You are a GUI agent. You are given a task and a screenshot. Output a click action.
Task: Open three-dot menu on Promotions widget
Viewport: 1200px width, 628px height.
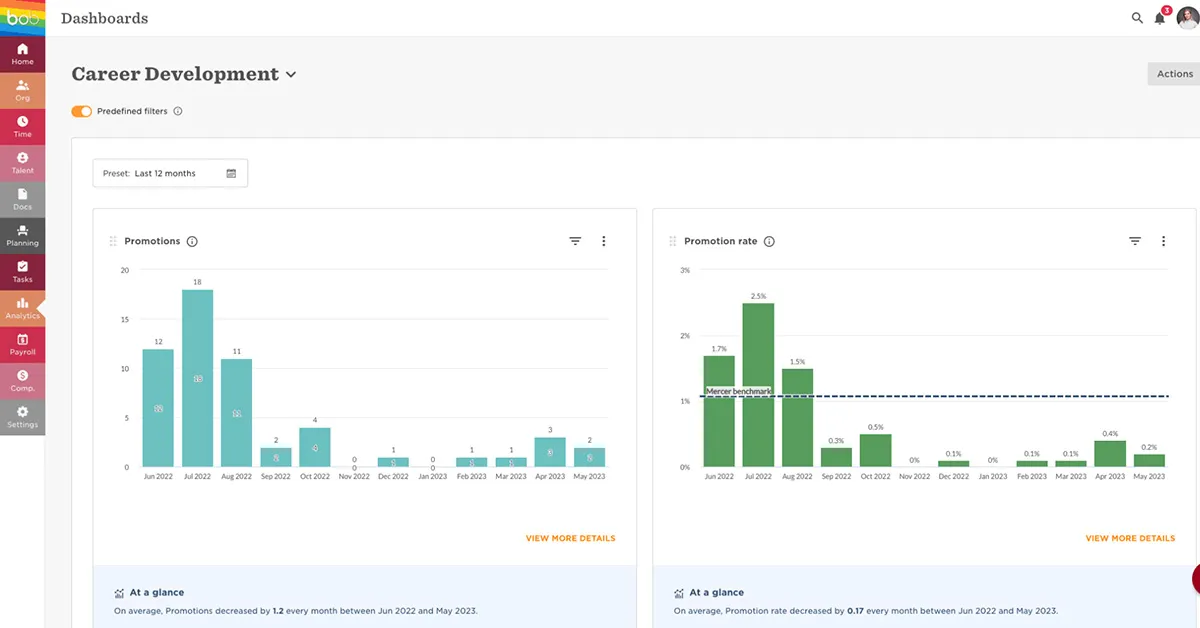click(x=603, y=241)
